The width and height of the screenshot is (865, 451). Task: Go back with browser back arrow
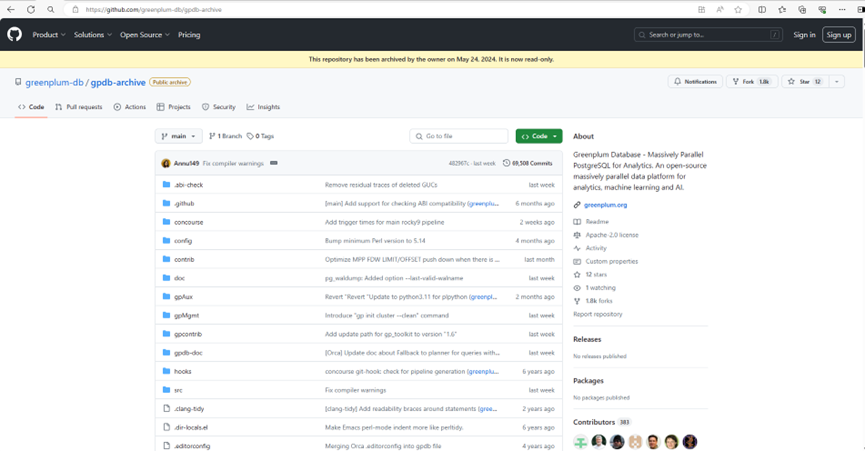click(10, 9)
